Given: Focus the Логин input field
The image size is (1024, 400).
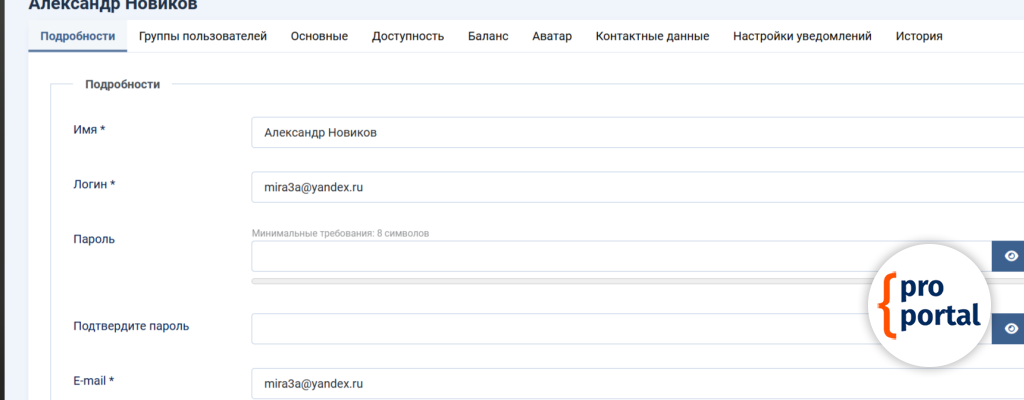Looking at the screenshot, I should (x=600, y=187).
